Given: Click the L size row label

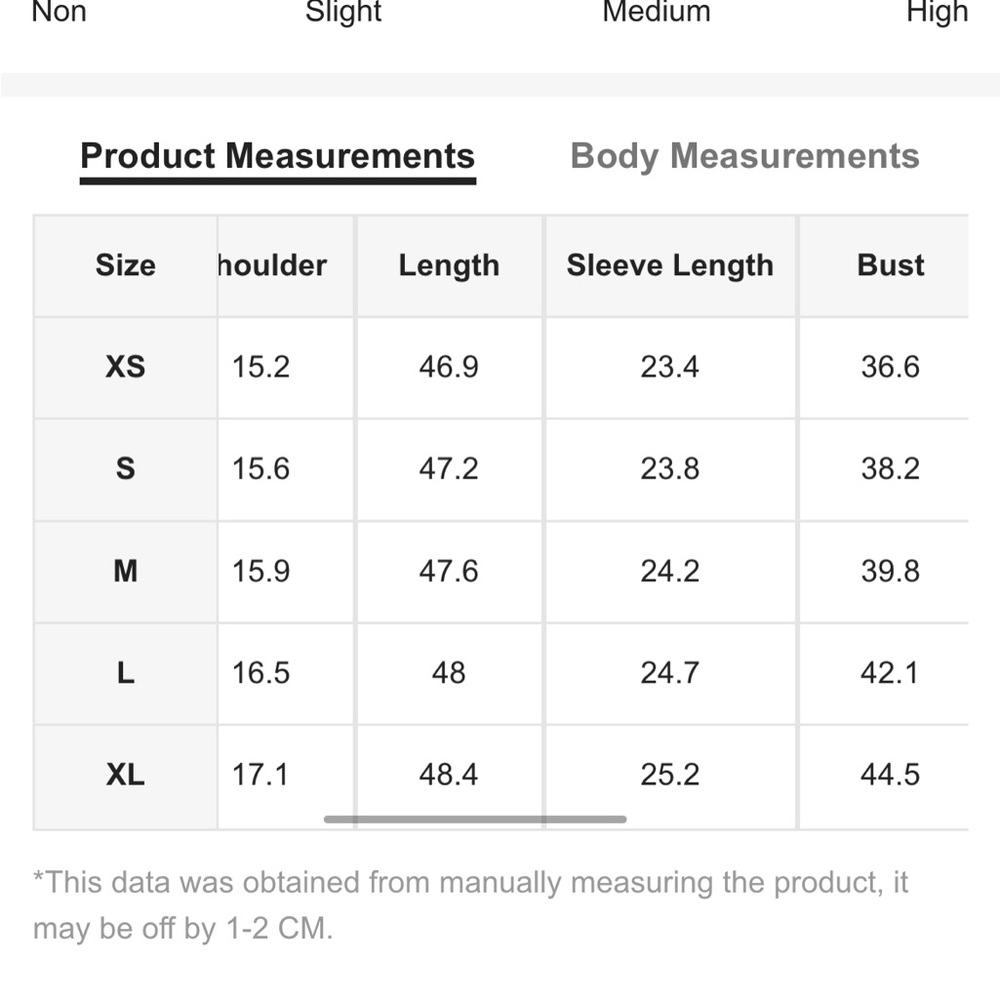Looking at the screenshot, I should pyautogui.click(x=125, y=673).
